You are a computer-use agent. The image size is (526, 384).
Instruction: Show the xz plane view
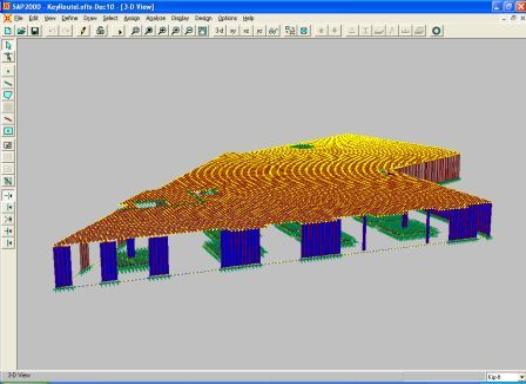pyautogui.click(x=246, y=31)
